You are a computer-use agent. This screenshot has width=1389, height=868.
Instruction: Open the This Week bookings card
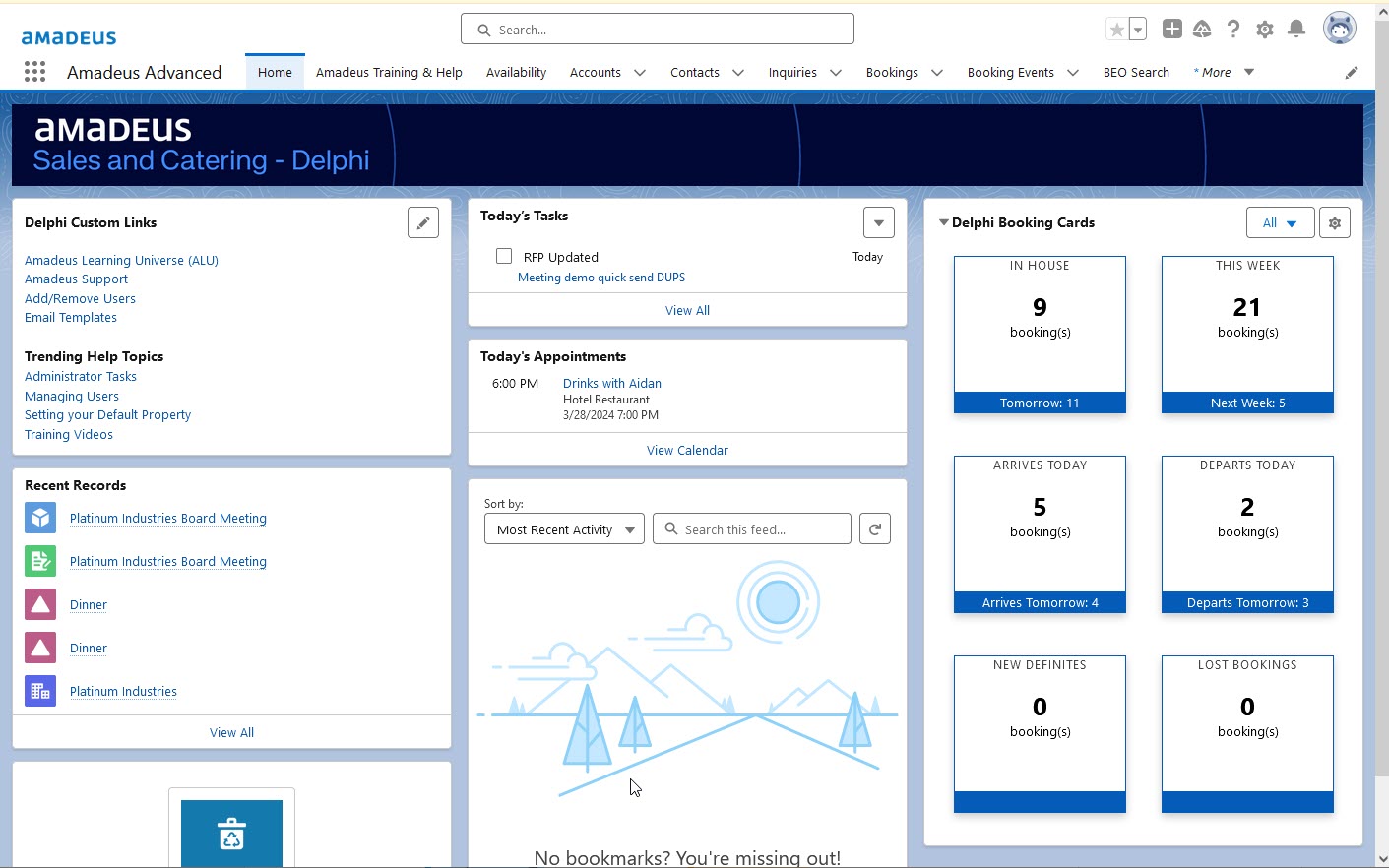coord(1247,335)
